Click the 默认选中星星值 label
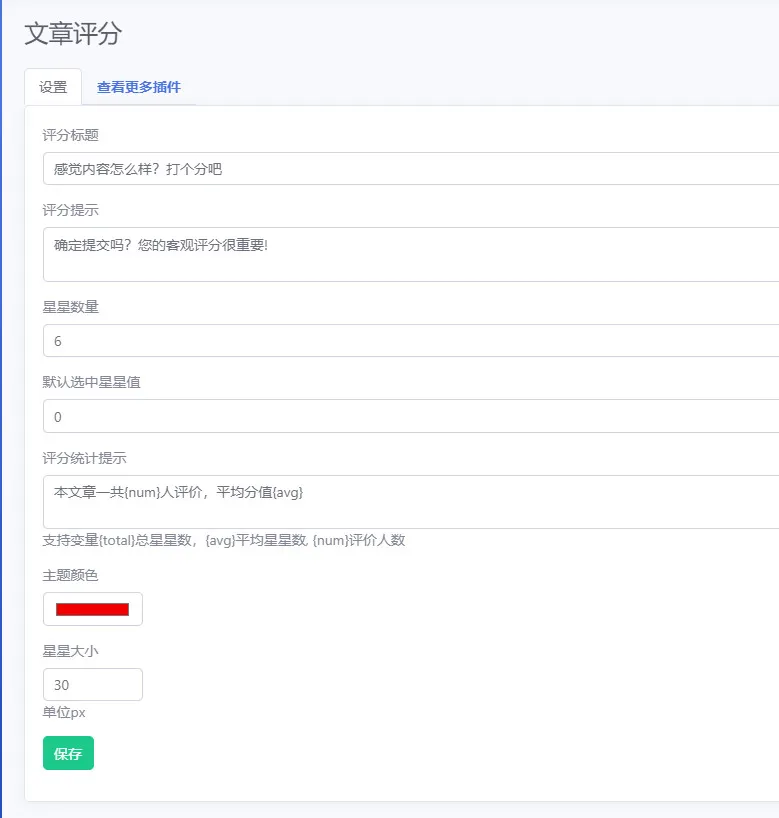This screenshot has height=818, width=779. tap(91, 382)
